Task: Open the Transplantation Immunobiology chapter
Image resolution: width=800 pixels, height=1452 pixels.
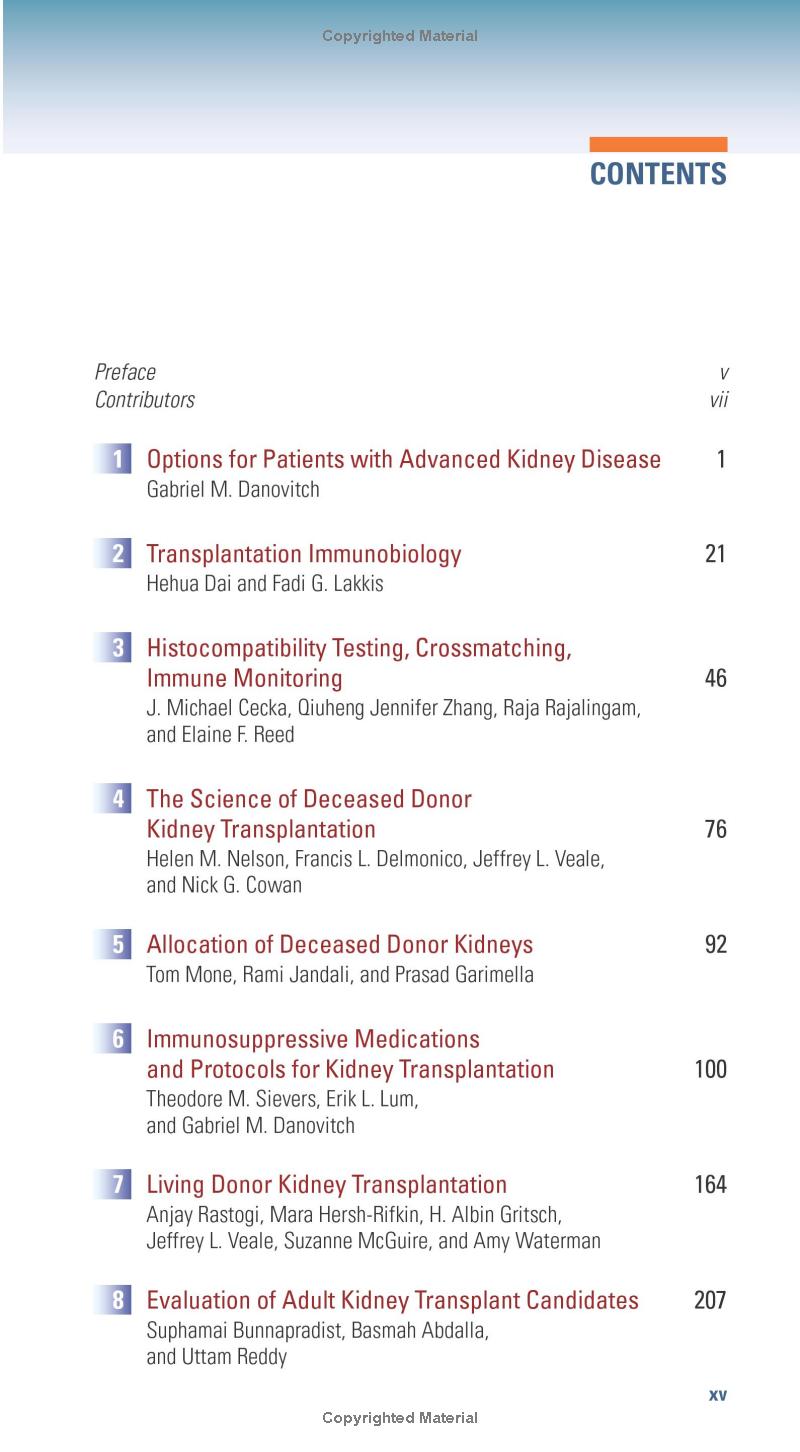Action: (303, 554)
